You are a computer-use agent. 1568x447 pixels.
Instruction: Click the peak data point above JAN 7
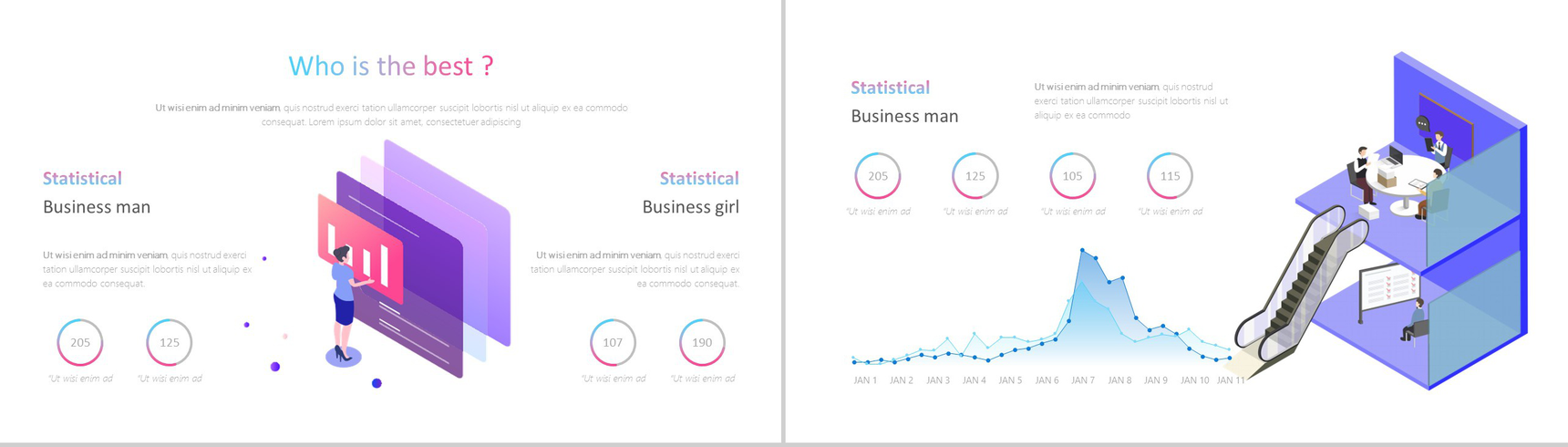(1082, 250)
